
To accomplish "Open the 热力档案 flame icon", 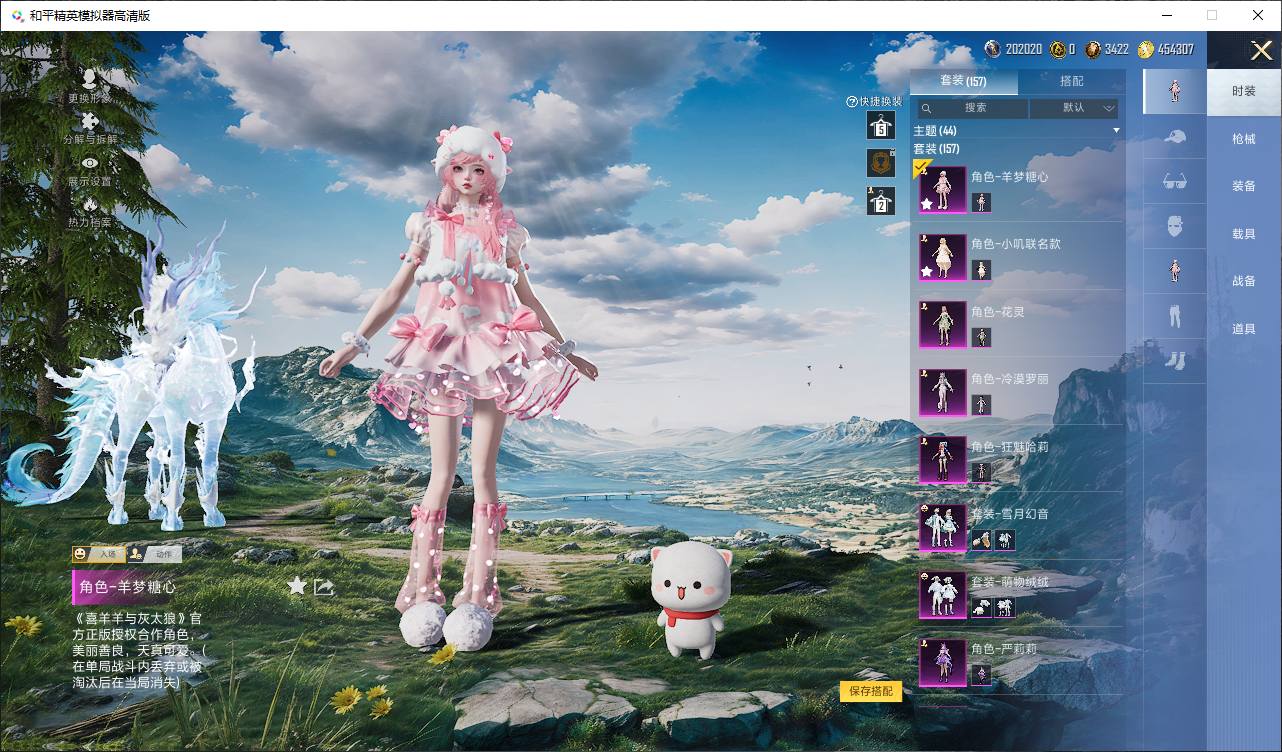I will tap(90, 204).
